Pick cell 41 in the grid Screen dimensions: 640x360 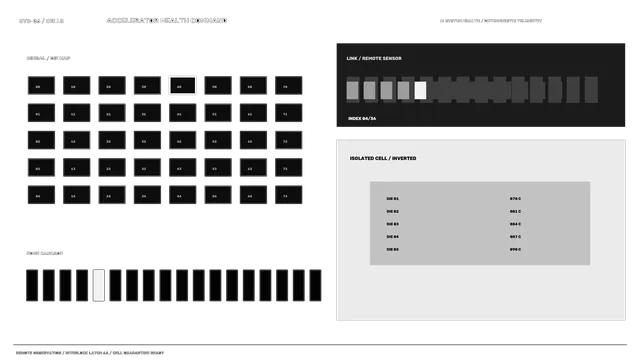182,113
